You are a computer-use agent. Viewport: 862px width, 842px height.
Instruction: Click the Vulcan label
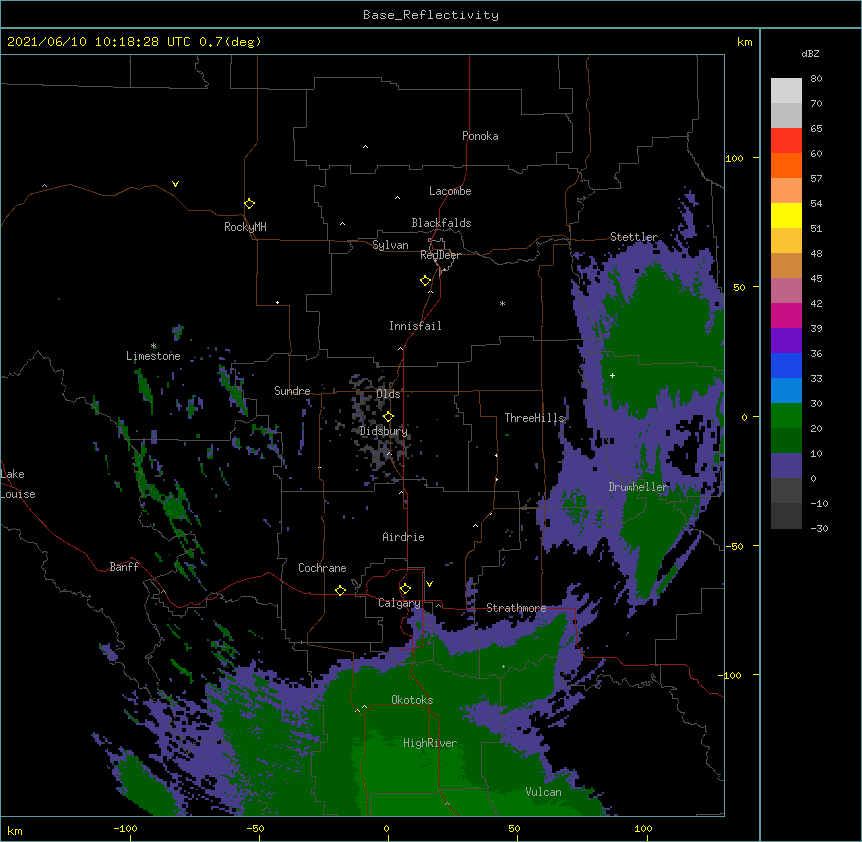543,792
